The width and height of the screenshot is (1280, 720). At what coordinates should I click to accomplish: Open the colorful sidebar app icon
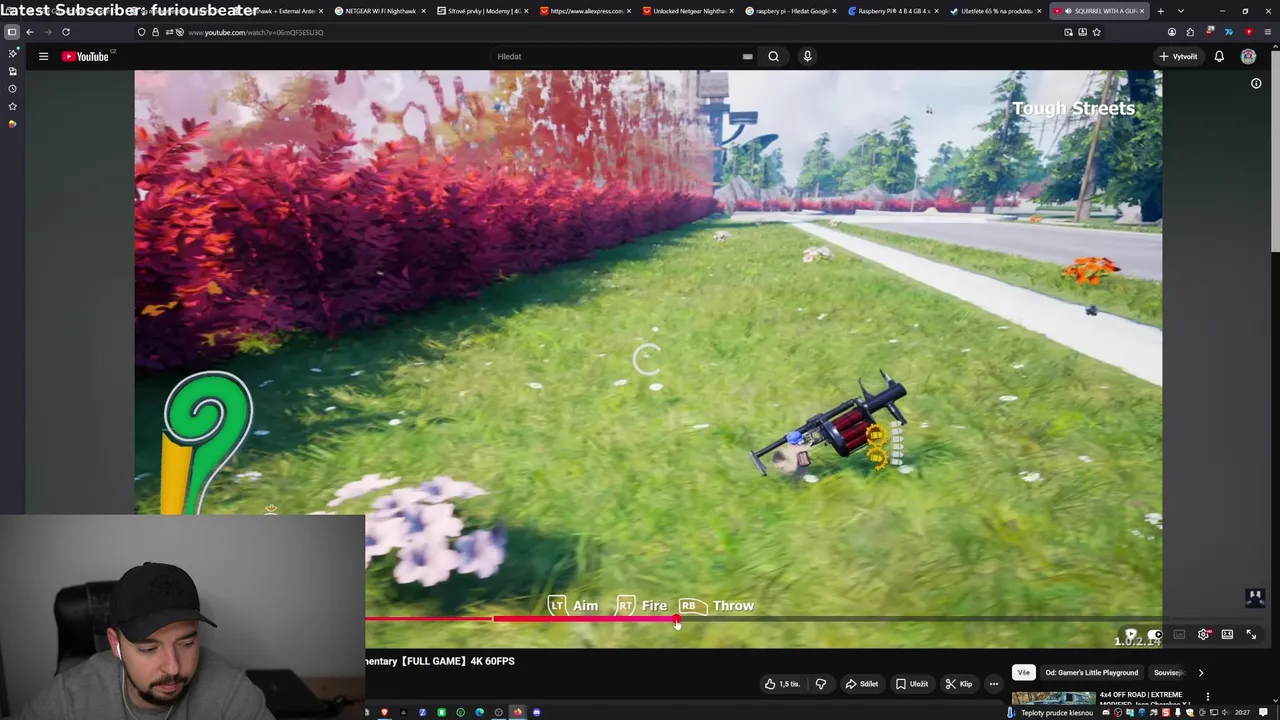(12, 124)
